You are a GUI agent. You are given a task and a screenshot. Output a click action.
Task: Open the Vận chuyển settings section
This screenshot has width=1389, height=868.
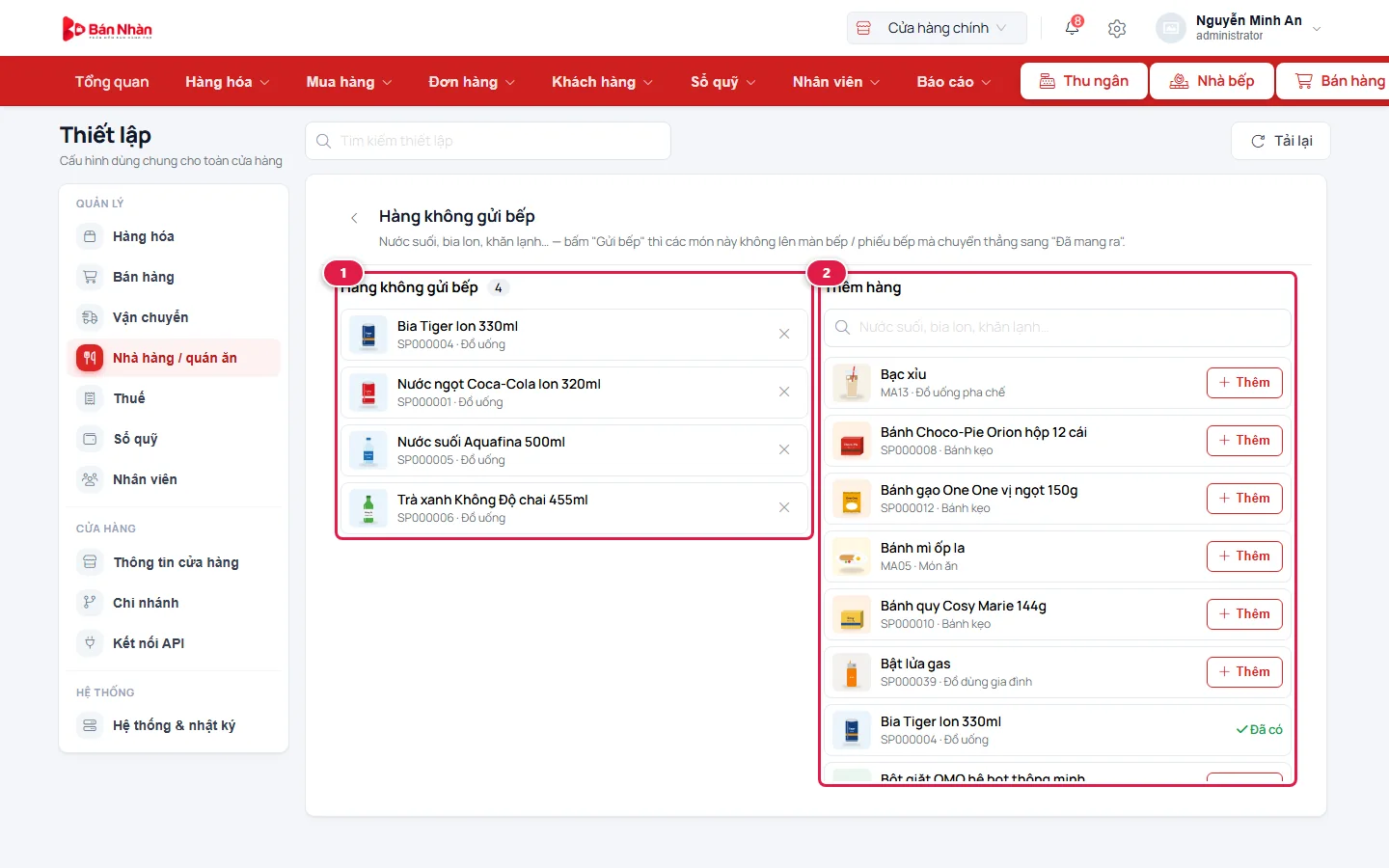(174, 317)
